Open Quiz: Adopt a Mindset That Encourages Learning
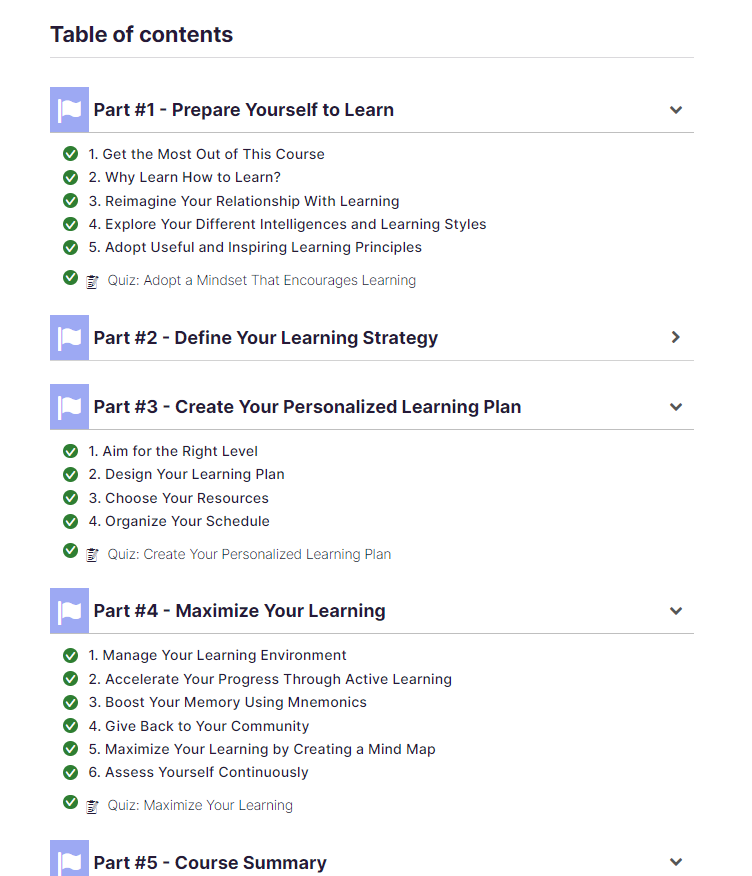This screenshot has width=752, height=876. (x=261, y=280)
